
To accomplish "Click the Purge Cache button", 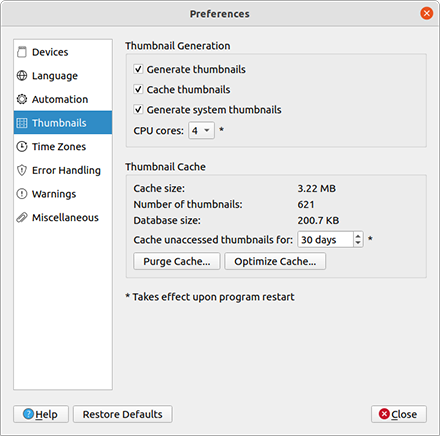I will [x=177, y=261].
